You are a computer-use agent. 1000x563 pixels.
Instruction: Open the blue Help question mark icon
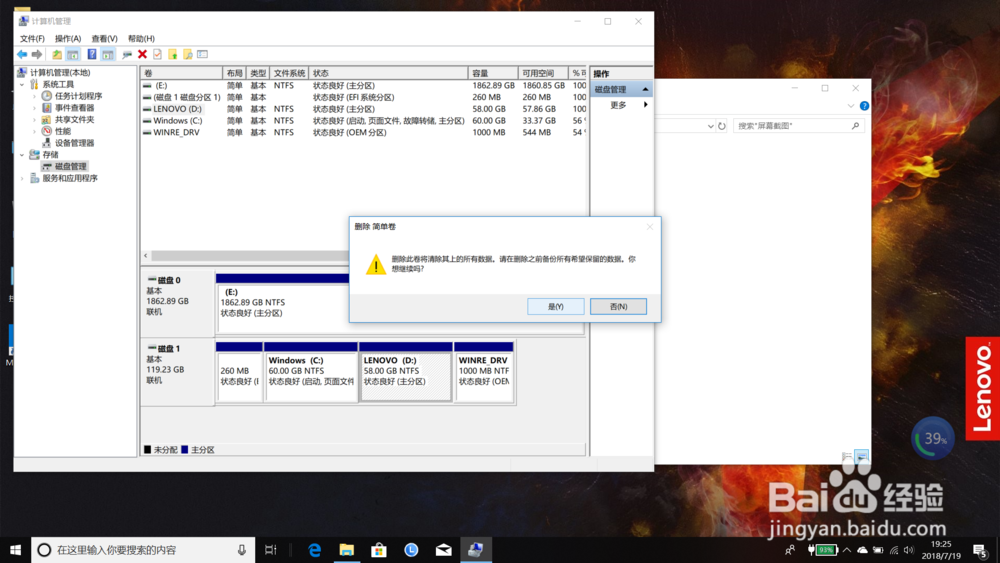(x=92, y=55)
